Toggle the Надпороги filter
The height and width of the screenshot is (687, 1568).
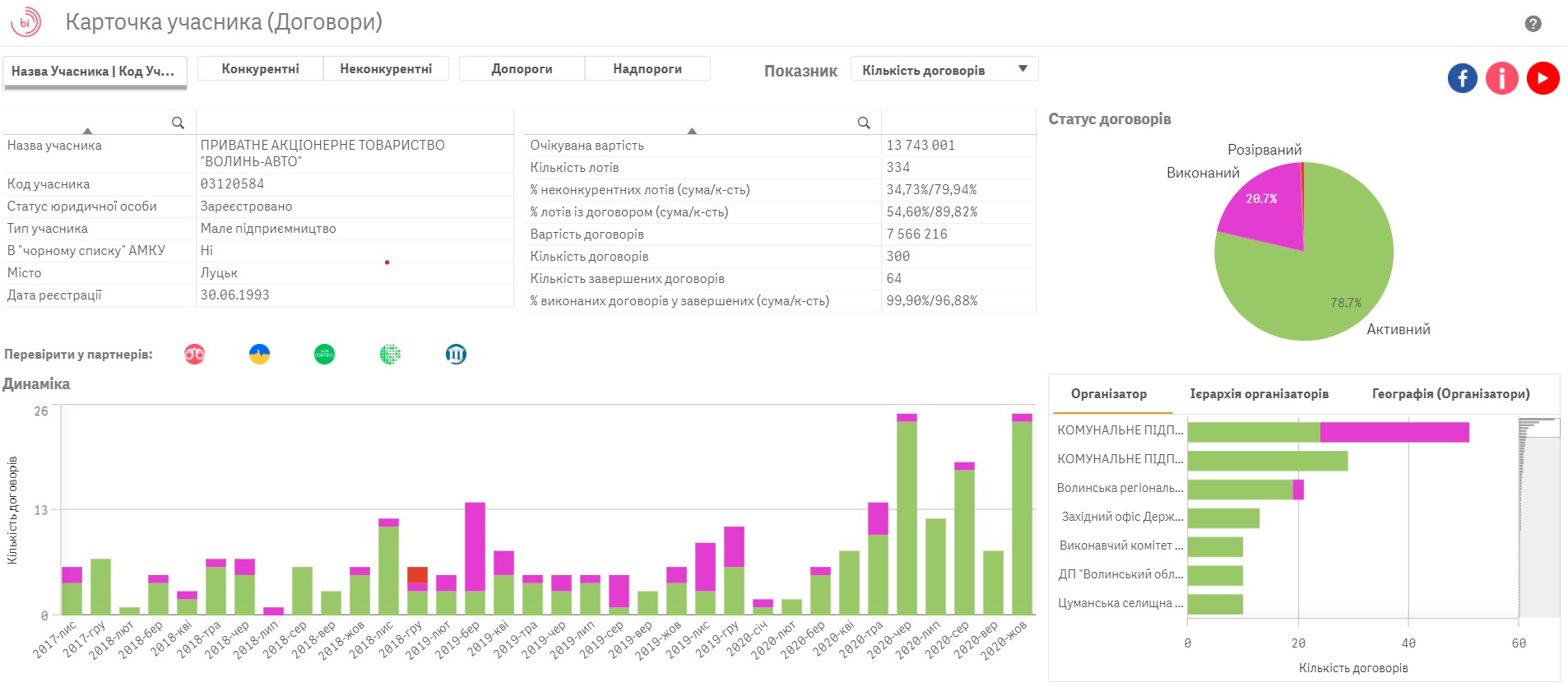coord(647,69)
